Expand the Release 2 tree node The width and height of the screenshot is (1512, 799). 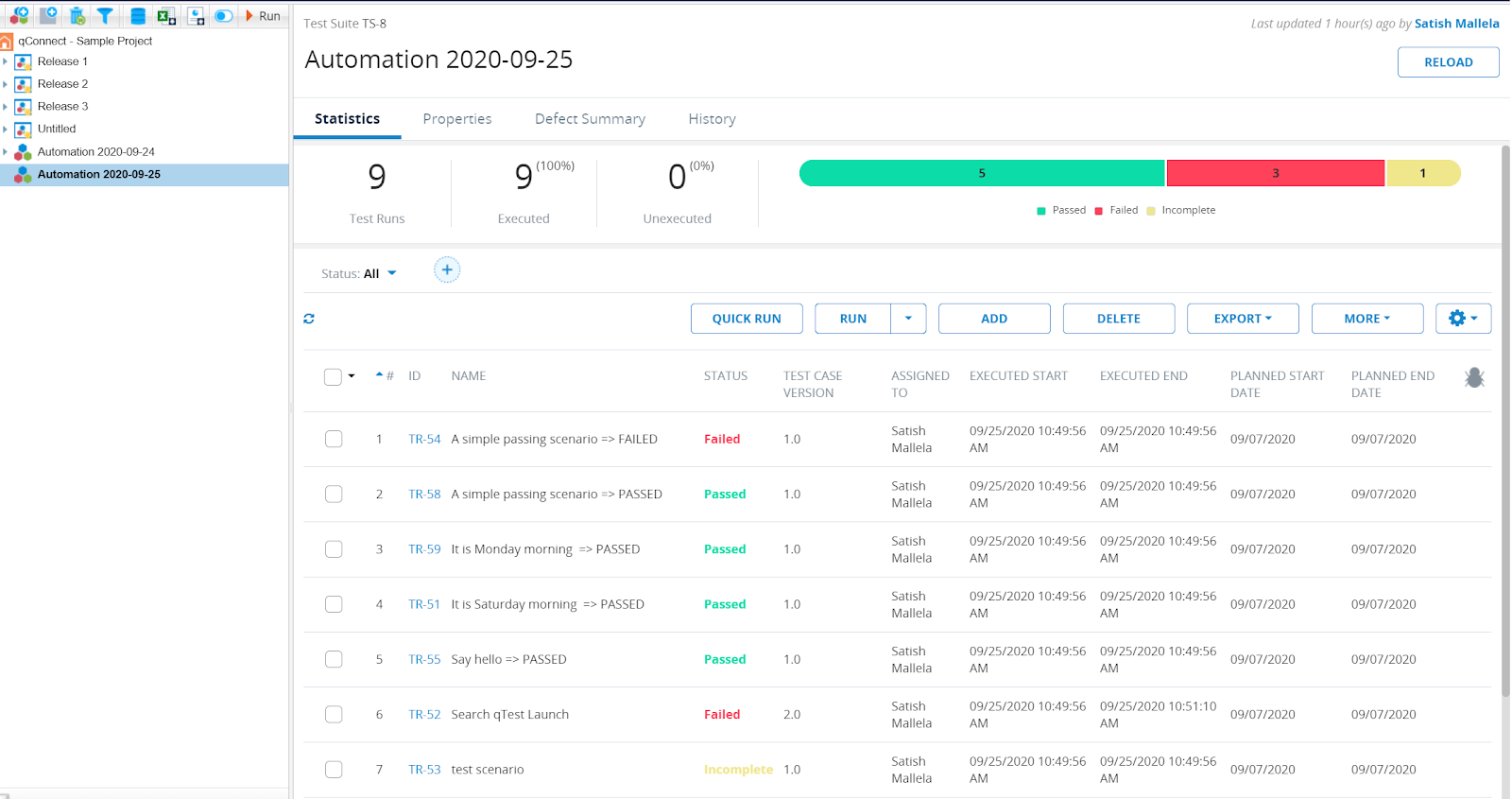pos(6,84)
